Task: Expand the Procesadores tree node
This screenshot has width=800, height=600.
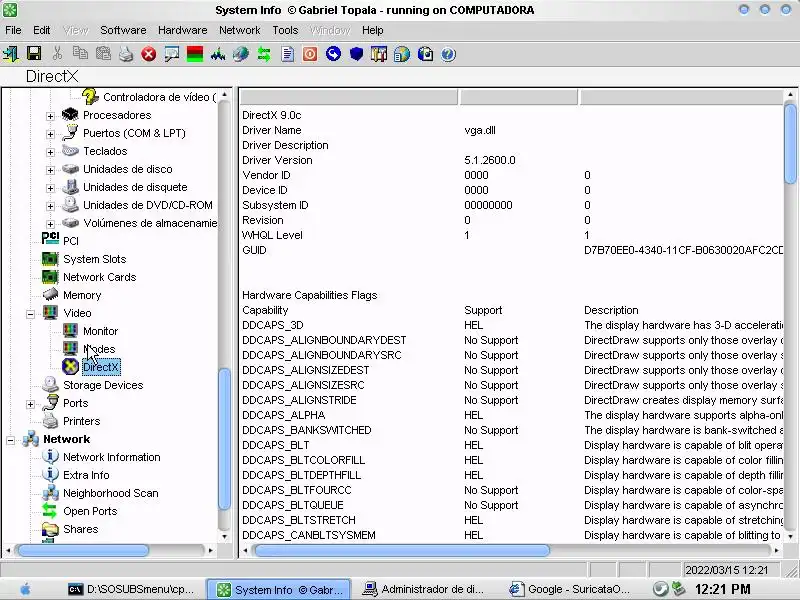Action: click(50, 116)
